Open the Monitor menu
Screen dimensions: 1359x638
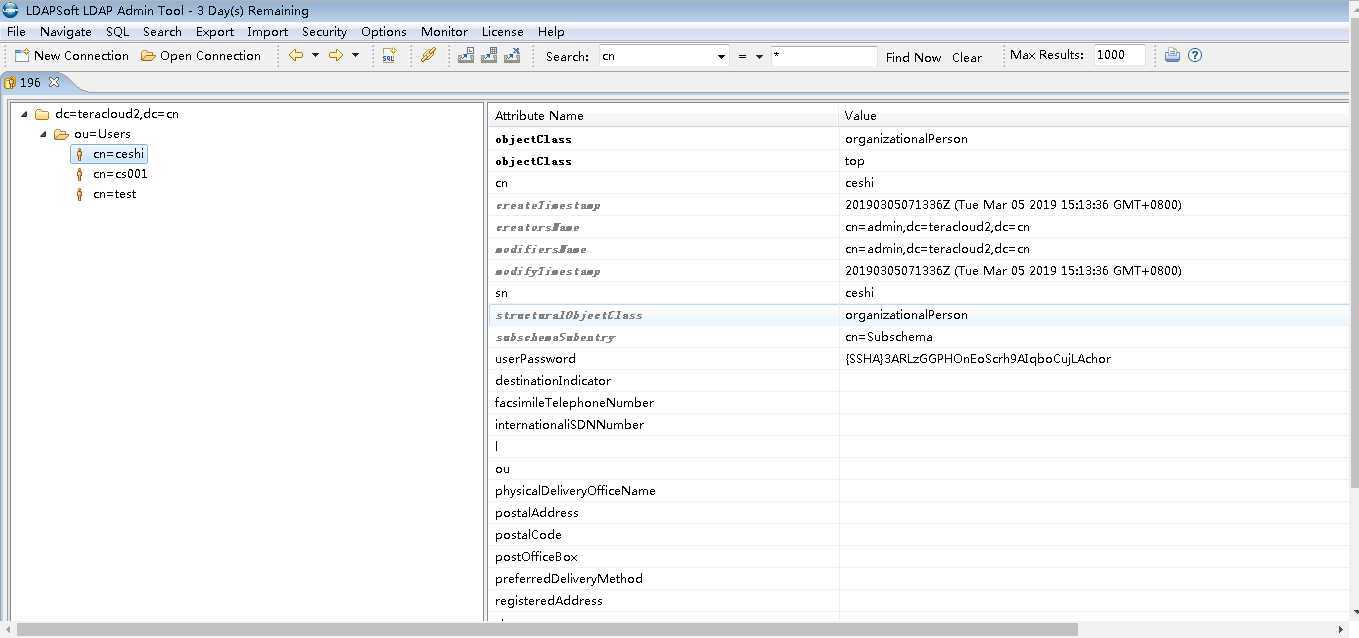[444, 32]
